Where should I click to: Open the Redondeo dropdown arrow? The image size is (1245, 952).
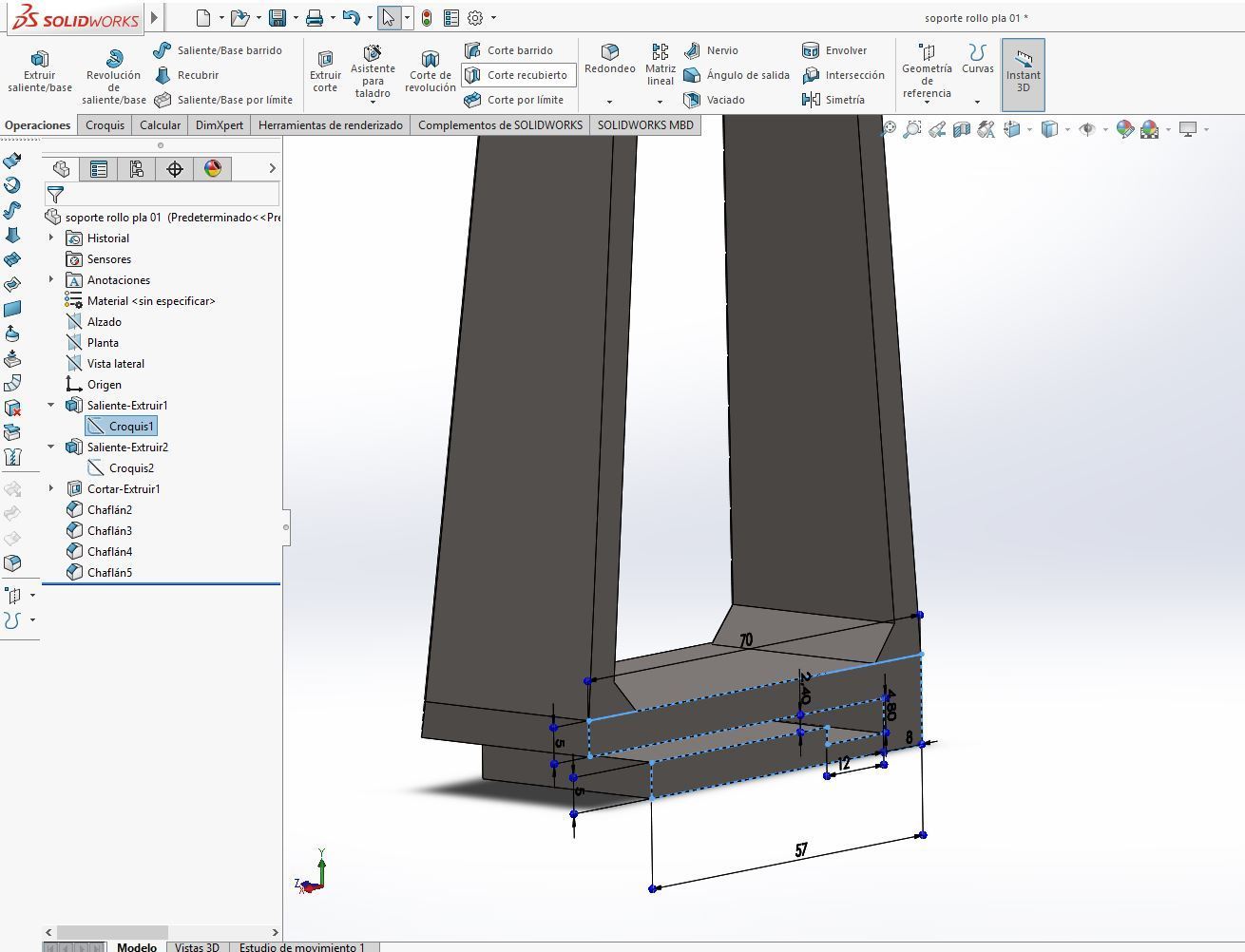click(609, 102)
